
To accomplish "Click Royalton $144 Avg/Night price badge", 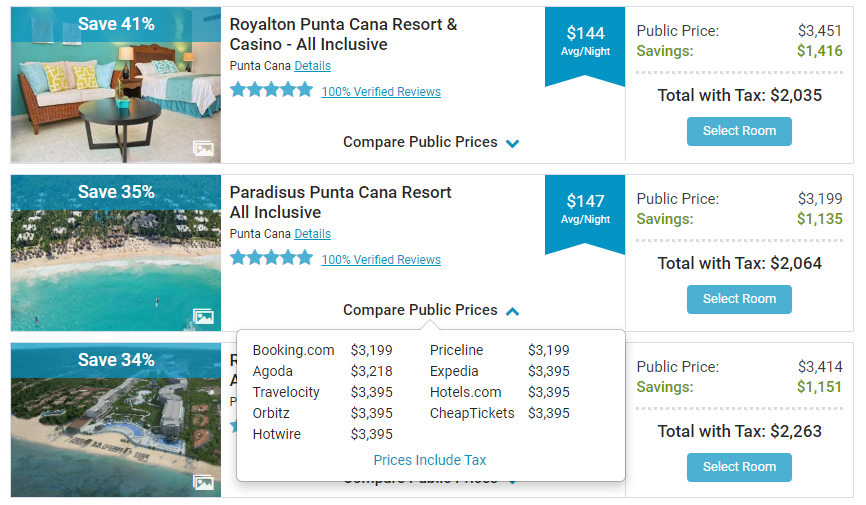I will tap(585, 42).
